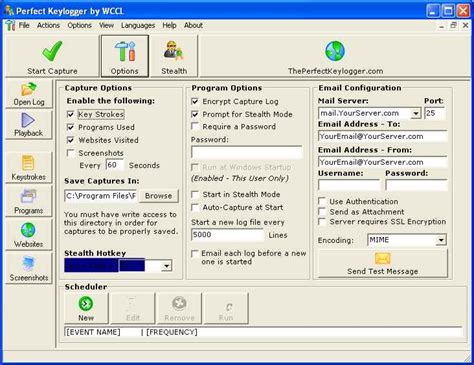Click the Port number field
474x365 pixels.
[x=435, y=113]
